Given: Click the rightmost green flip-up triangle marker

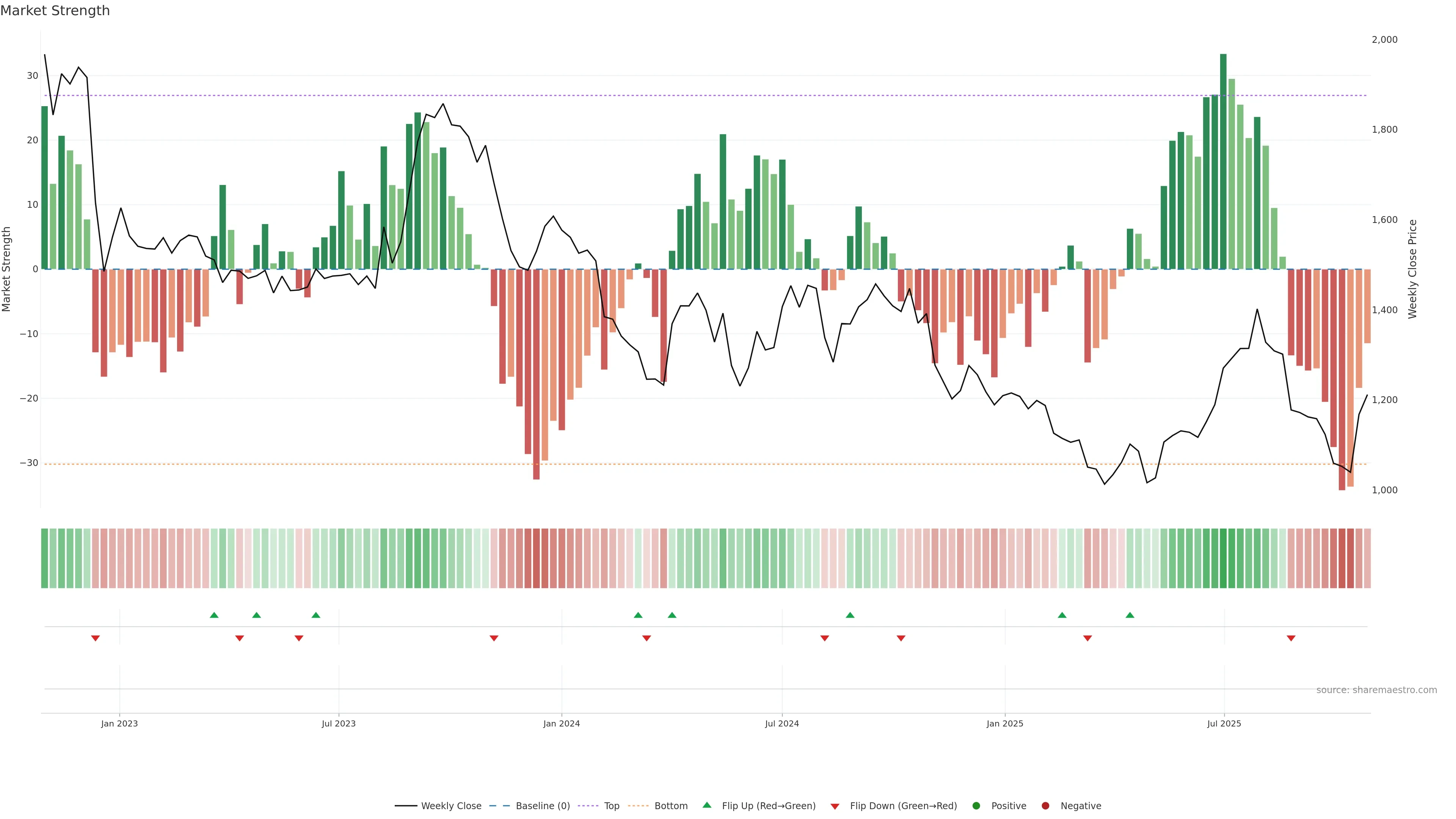Looking at the screenshot, I should coord(1130,615).
